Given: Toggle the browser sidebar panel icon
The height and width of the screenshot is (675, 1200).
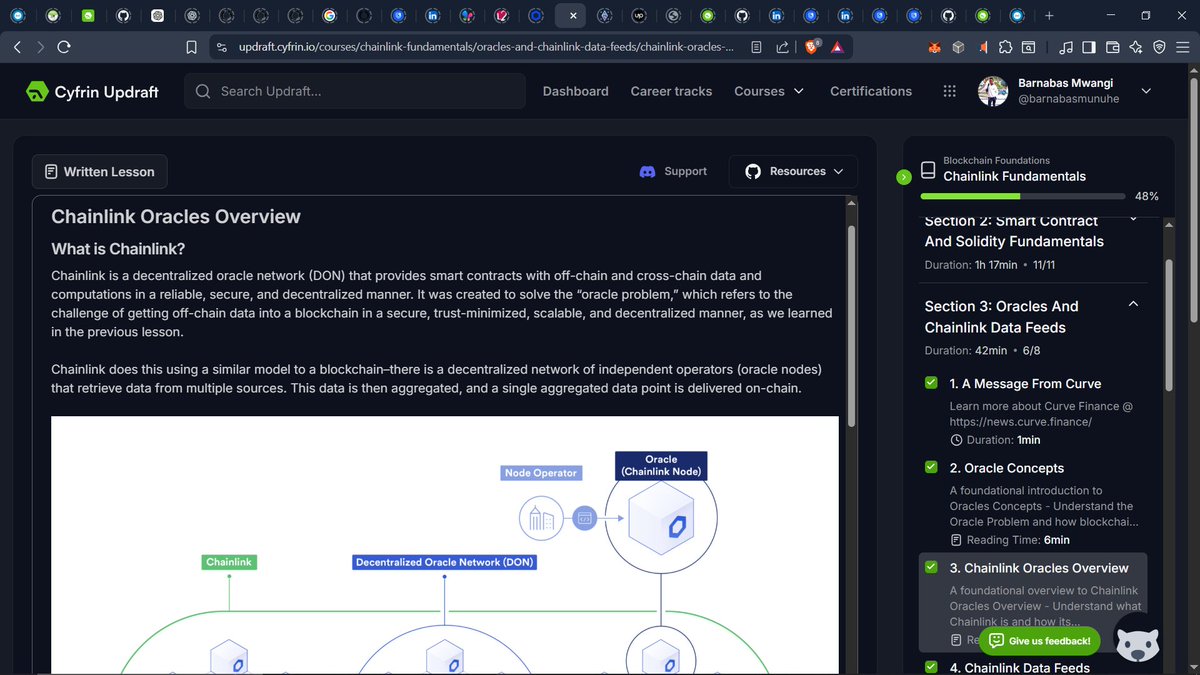Looking at the screenshot, I should coord(1089,47).
